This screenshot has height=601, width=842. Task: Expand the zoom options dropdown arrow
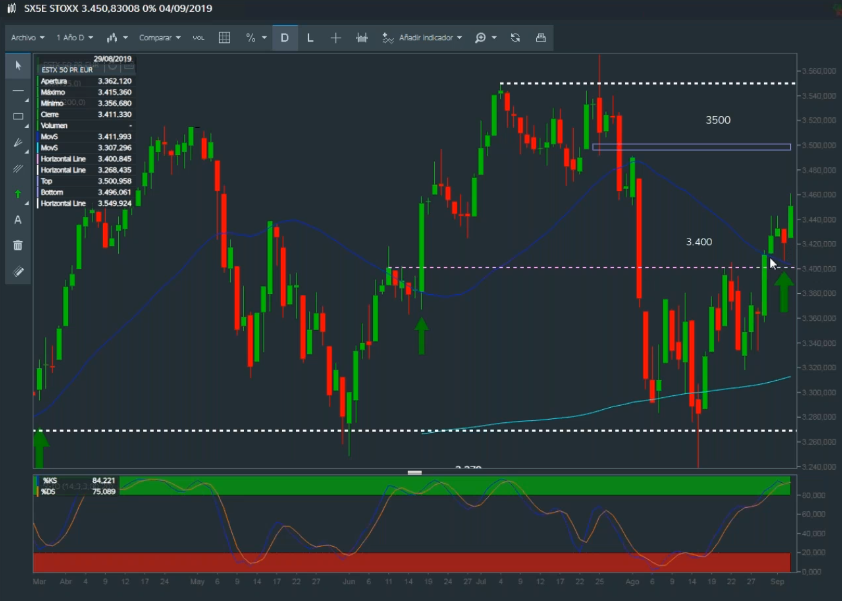click(494, 38)
